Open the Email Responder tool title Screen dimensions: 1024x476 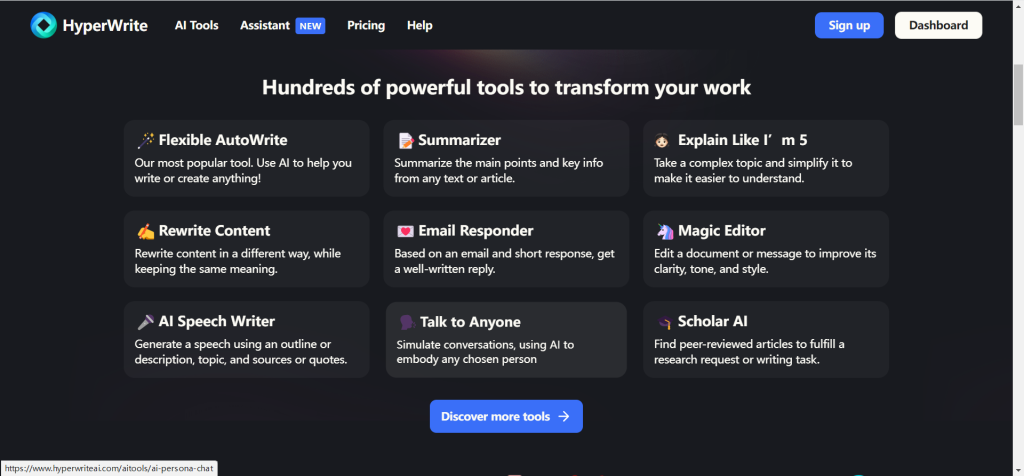[x=475, y=231]
